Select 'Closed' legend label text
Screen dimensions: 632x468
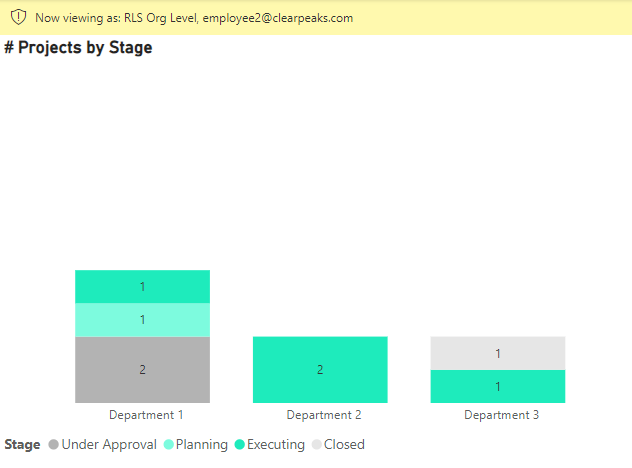[x=345, y=445]
